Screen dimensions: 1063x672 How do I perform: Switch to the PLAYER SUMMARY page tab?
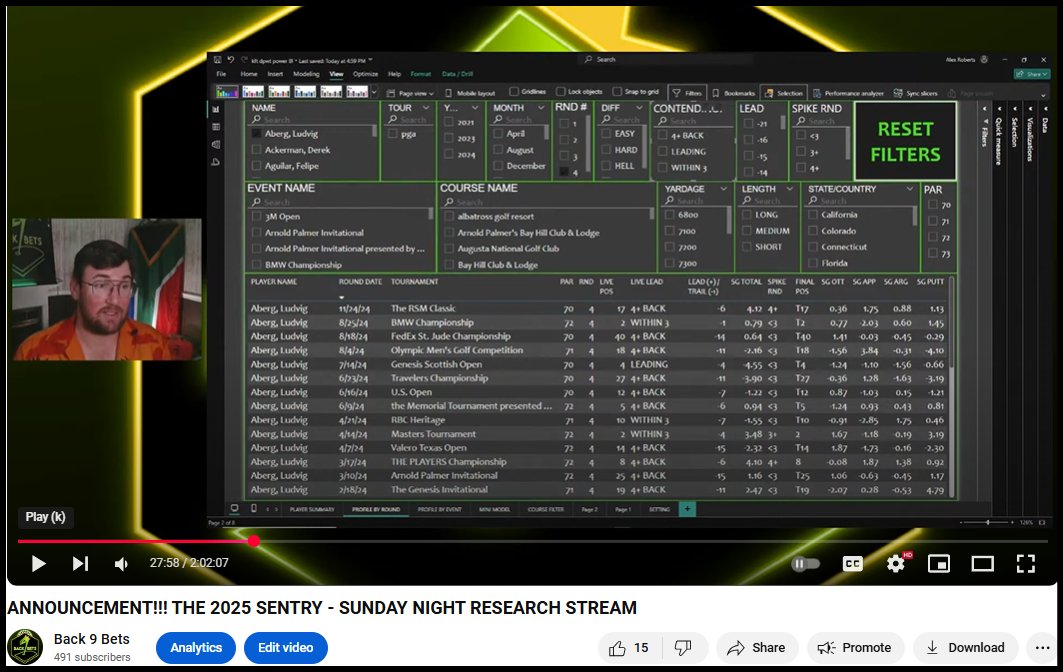click(x=312, y=509)
